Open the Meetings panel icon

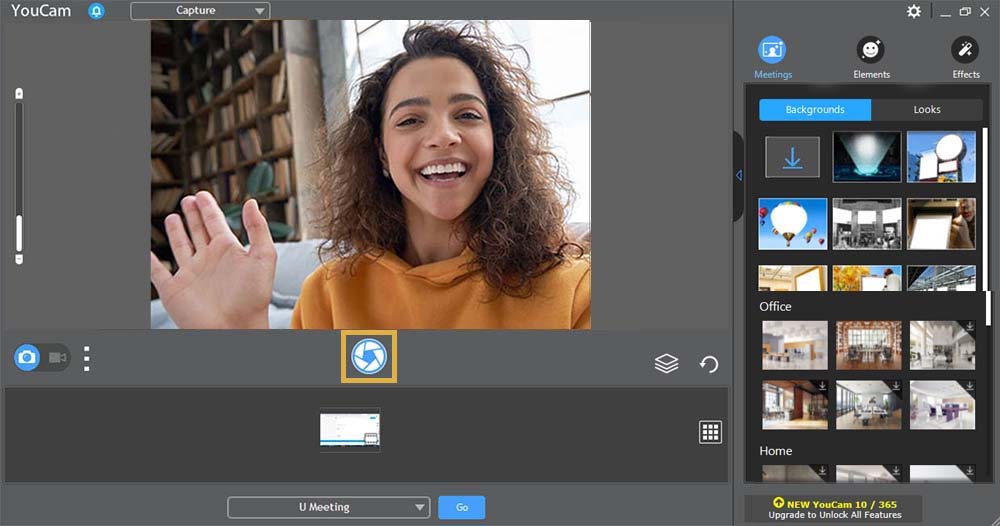[772, 50]
